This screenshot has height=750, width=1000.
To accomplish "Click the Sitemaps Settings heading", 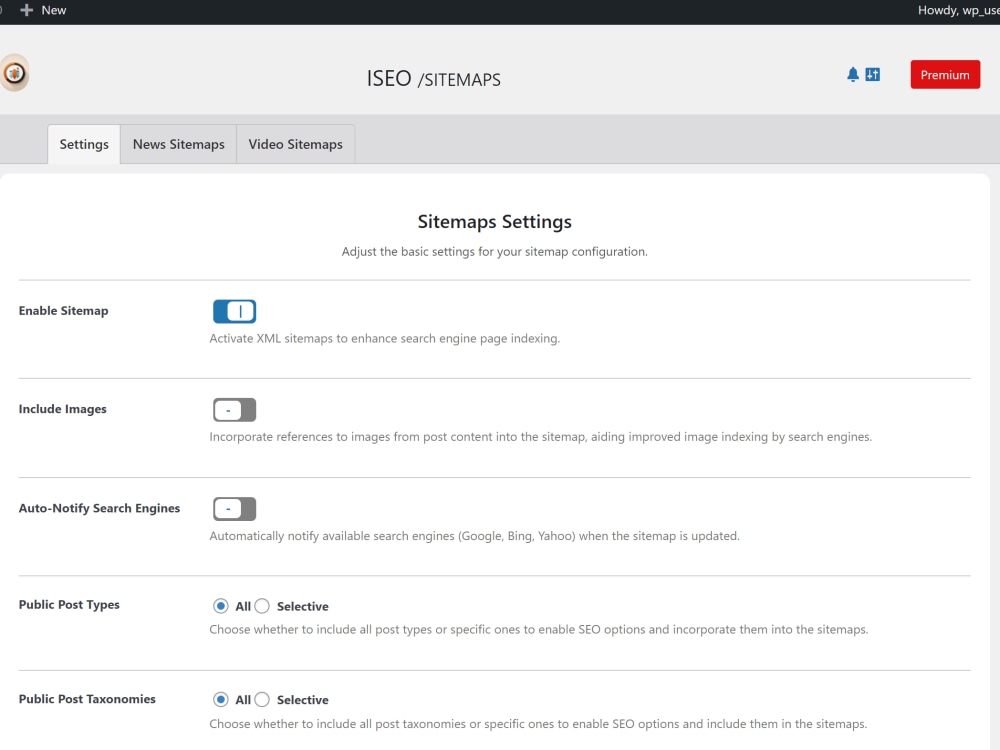I will click(494, 221).
